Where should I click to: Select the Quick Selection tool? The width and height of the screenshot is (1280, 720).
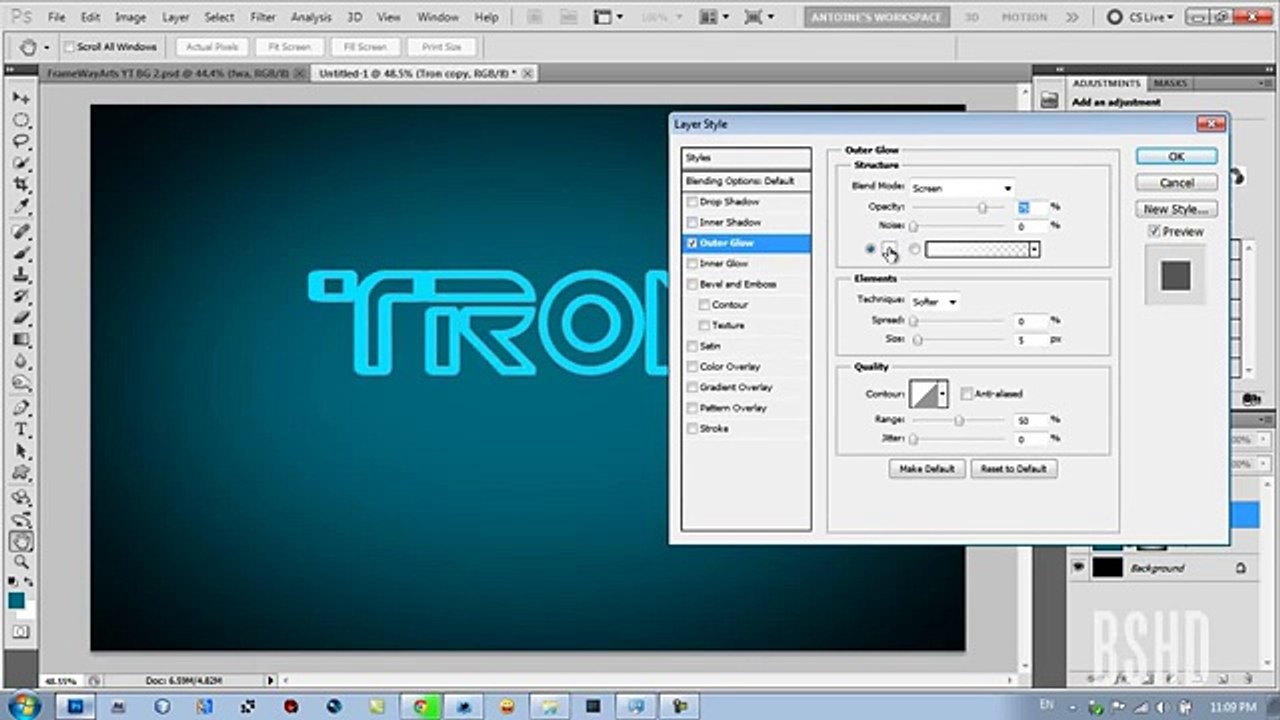21,163
